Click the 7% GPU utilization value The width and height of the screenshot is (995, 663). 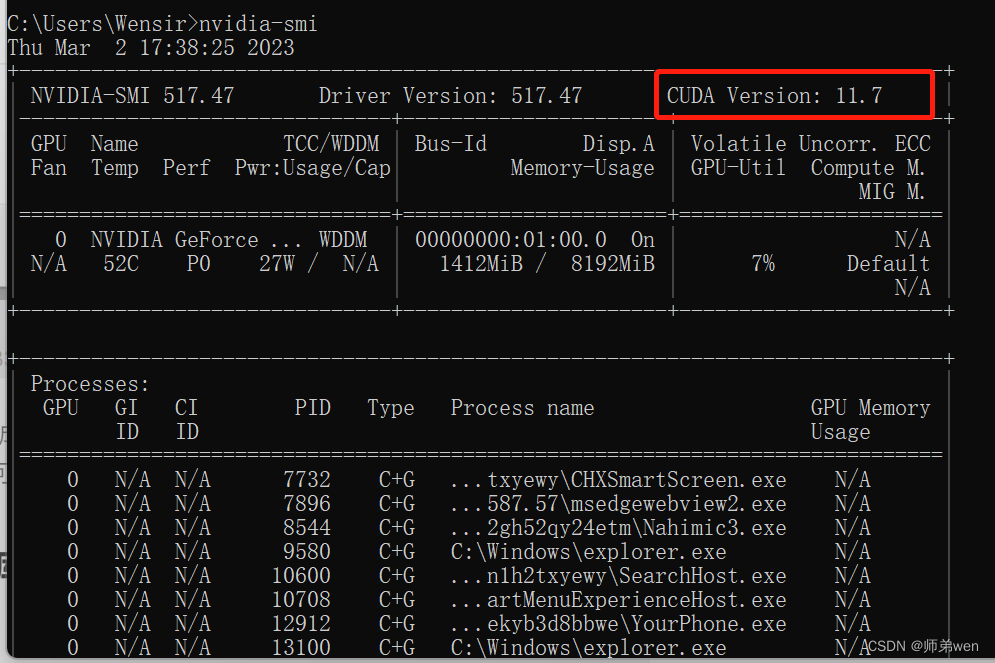pos(763,263)
